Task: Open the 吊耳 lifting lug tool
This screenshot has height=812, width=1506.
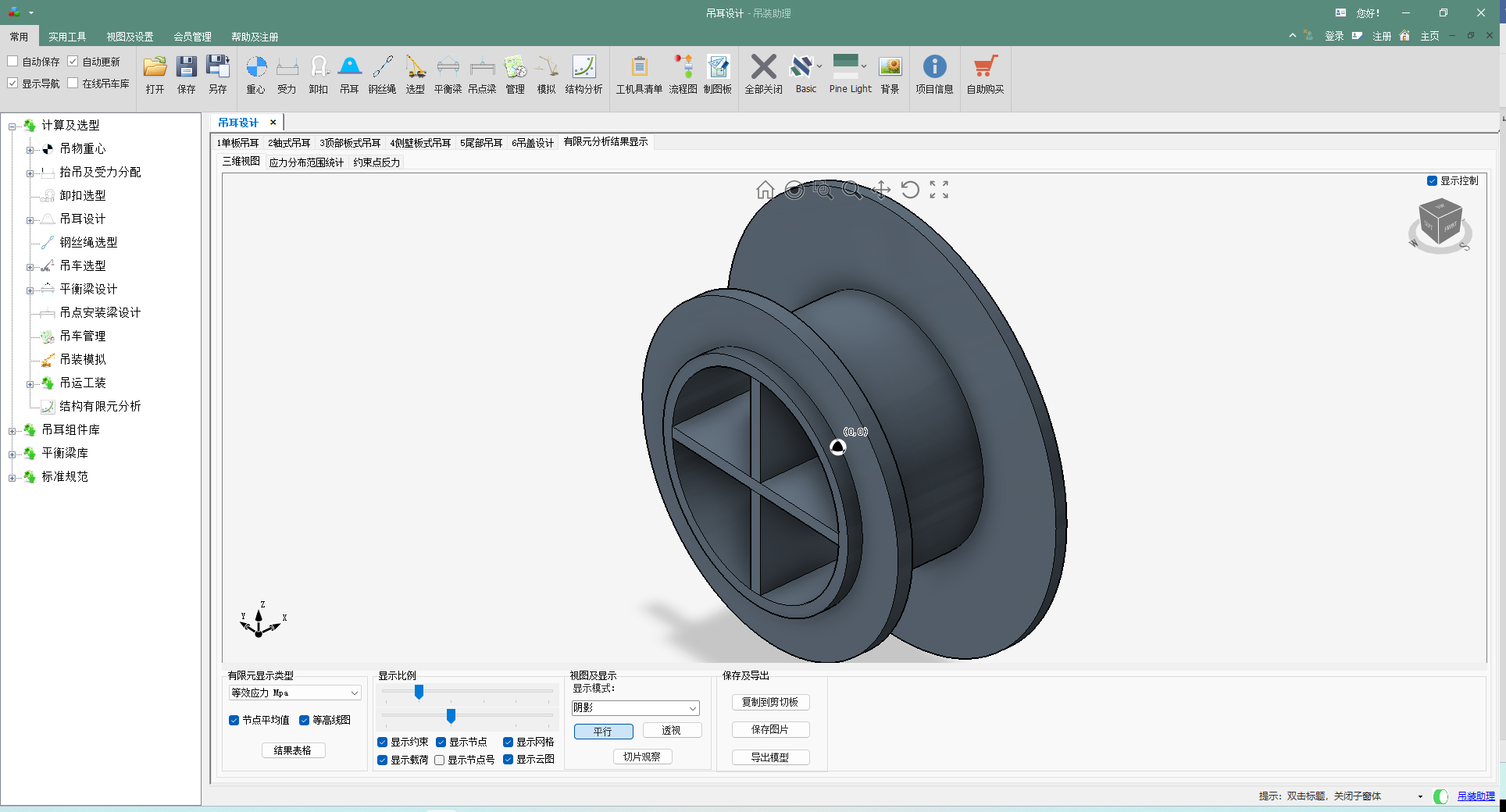Action: [349, 74]
